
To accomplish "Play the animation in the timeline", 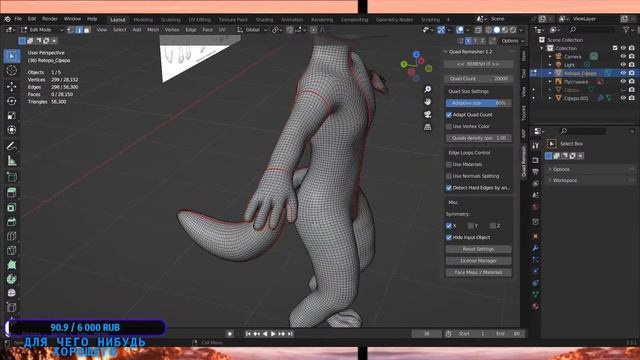I will tap(273, 334).
